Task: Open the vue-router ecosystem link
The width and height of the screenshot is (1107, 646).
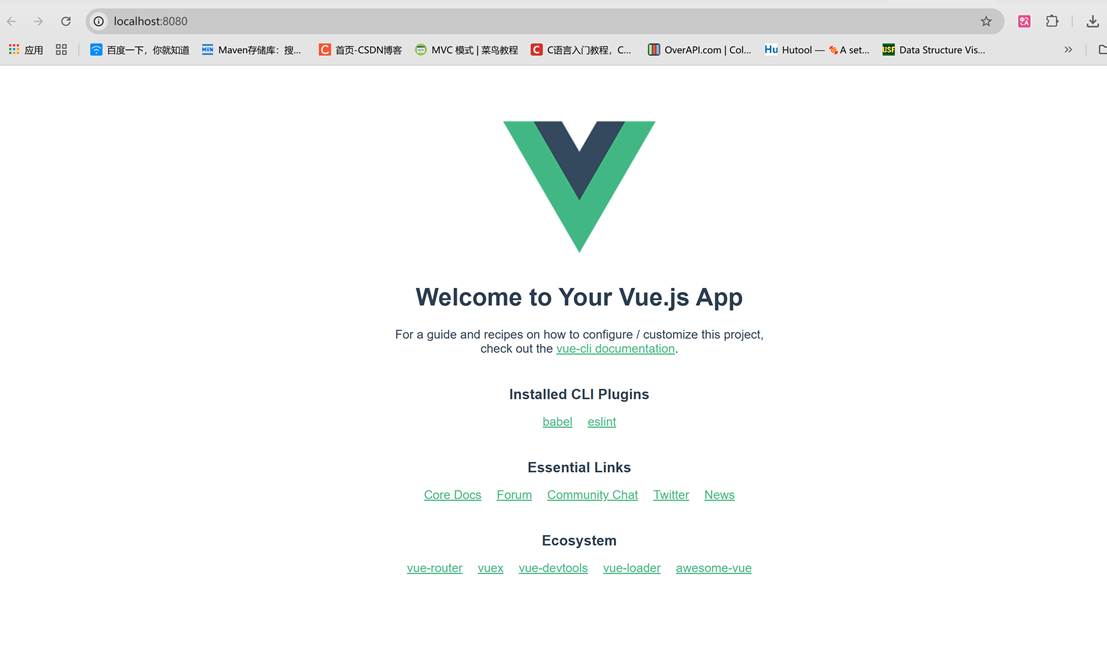Action: 434,568
